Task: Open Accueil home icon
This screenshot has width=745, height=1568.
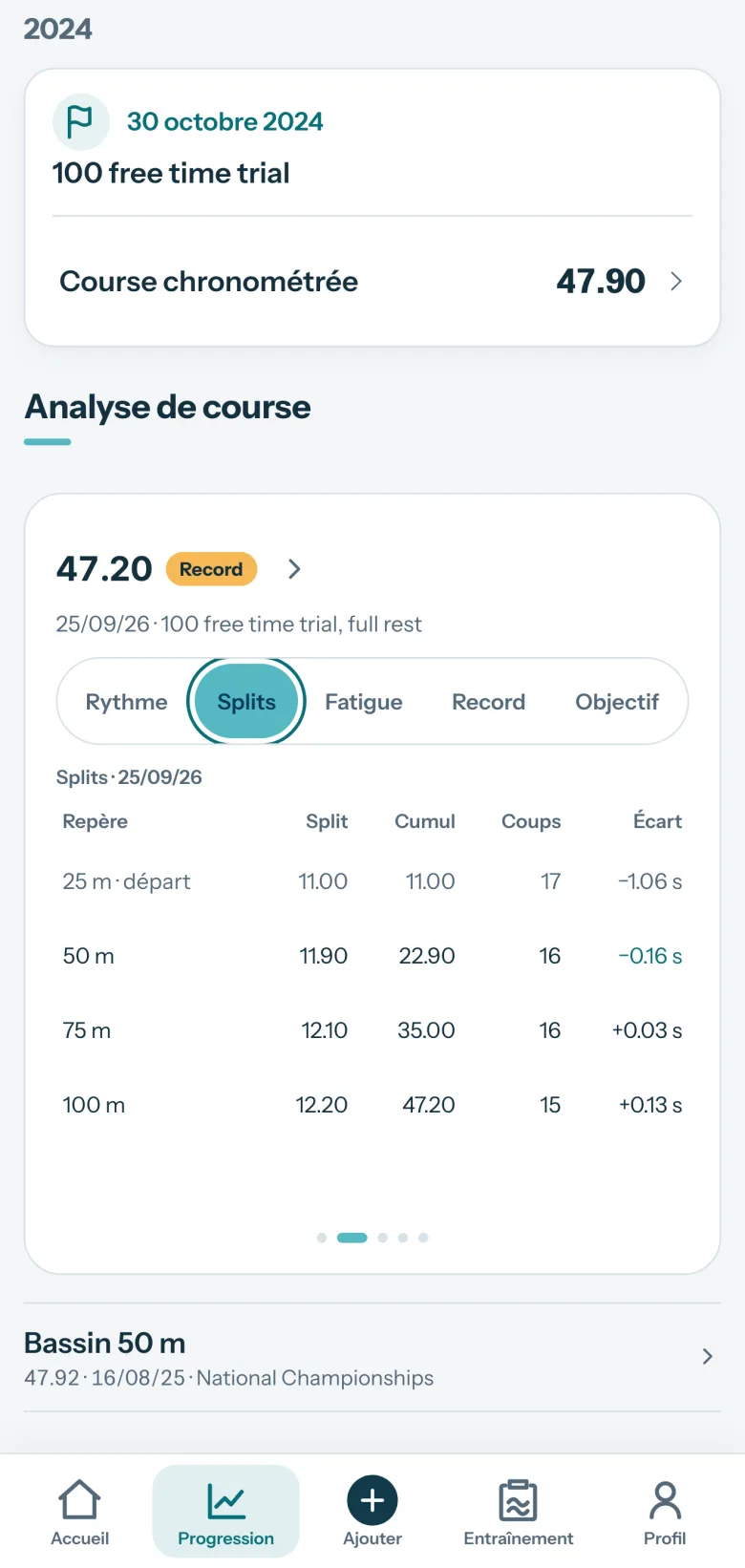Action: (80, 1500)
